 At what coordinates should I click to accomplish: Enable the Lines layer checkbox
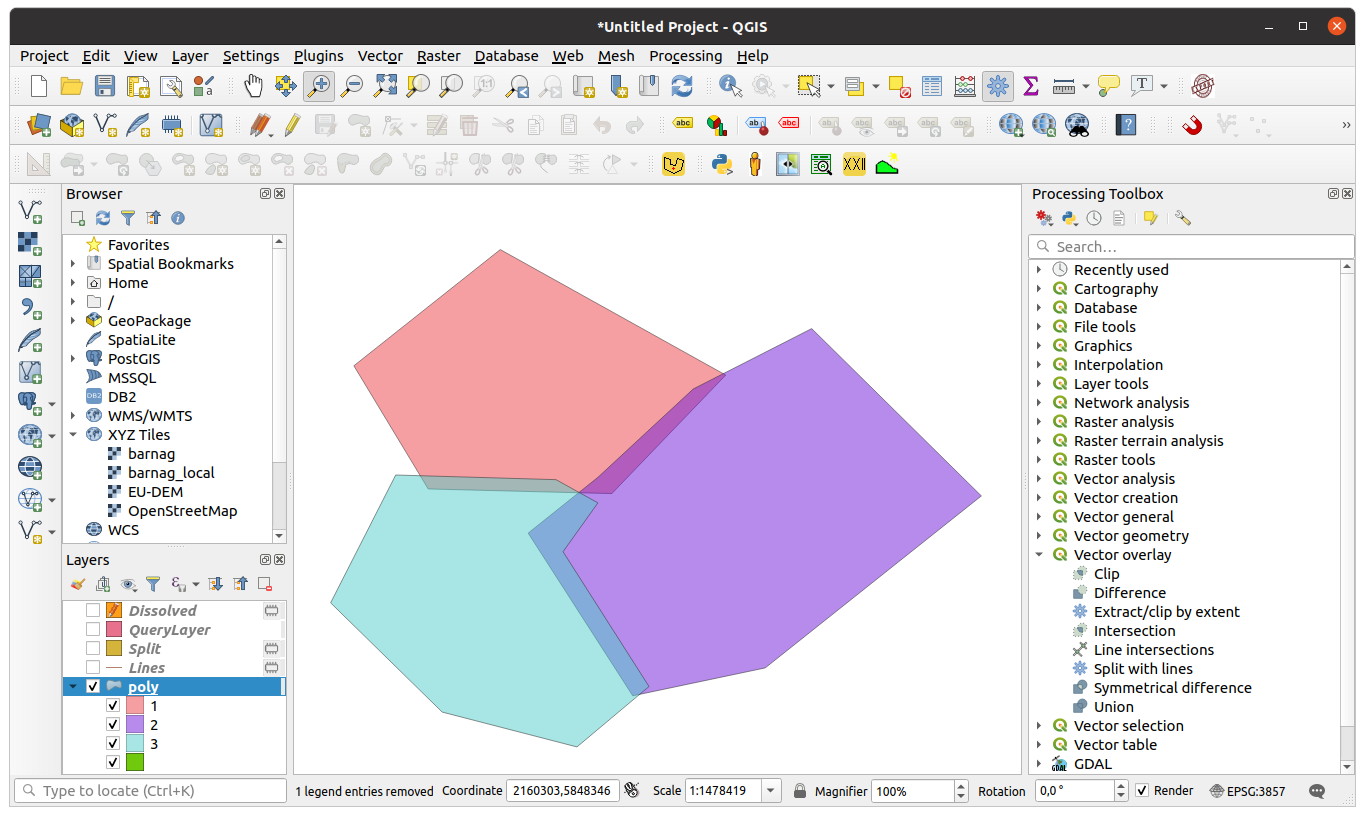[x=93, y=667]
